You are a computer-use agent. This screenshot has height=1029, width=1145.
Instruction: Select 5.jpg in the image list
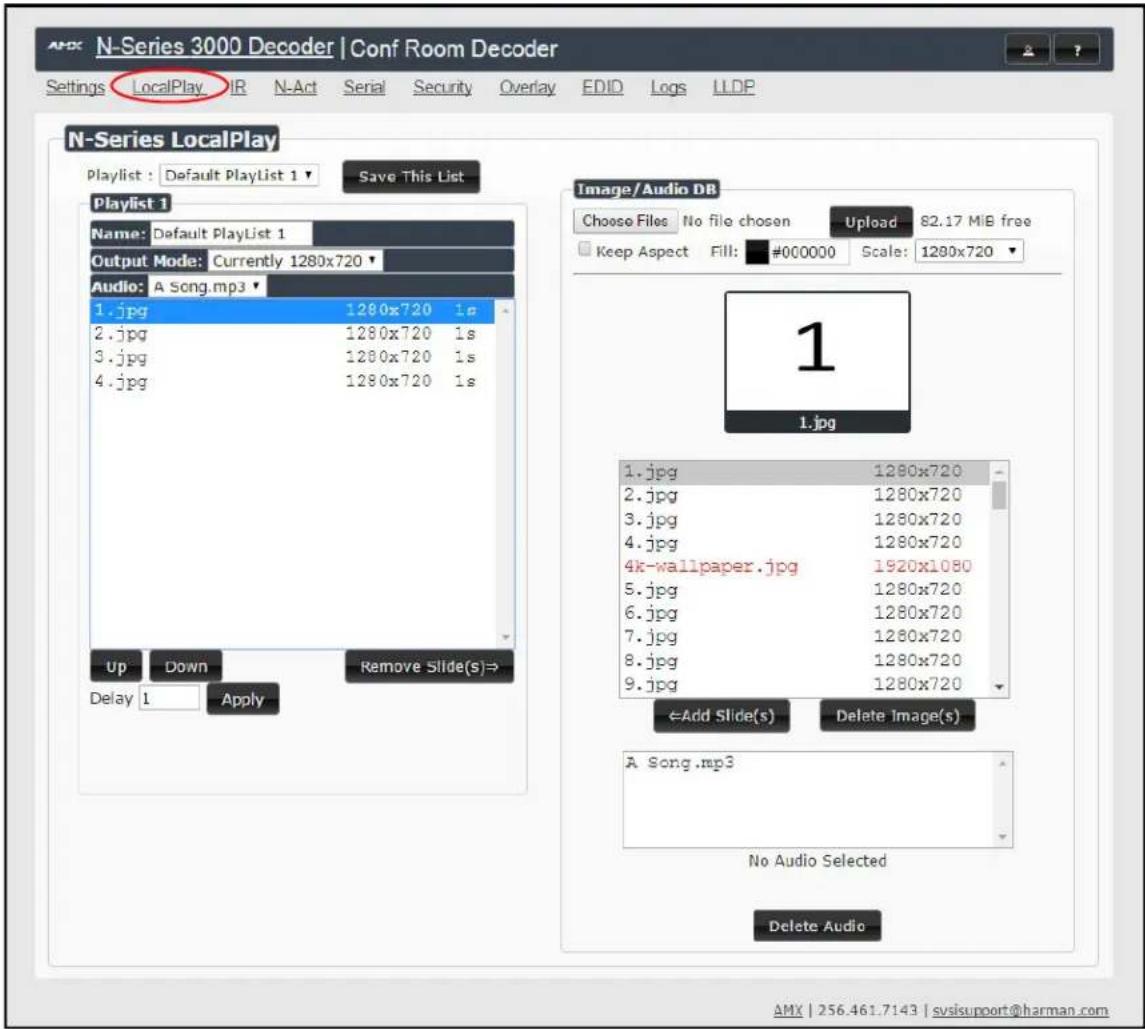coord(805,589)
